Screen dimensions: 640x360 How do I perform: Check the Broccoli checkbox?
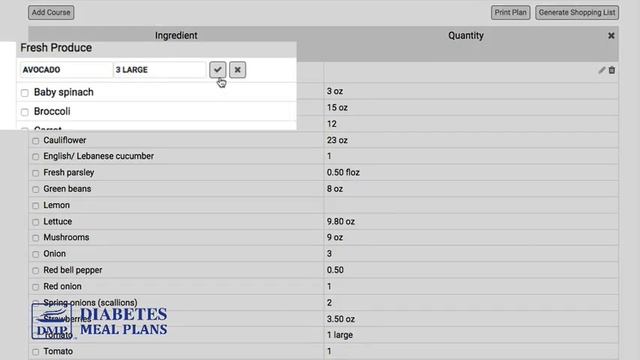point(25,112)
